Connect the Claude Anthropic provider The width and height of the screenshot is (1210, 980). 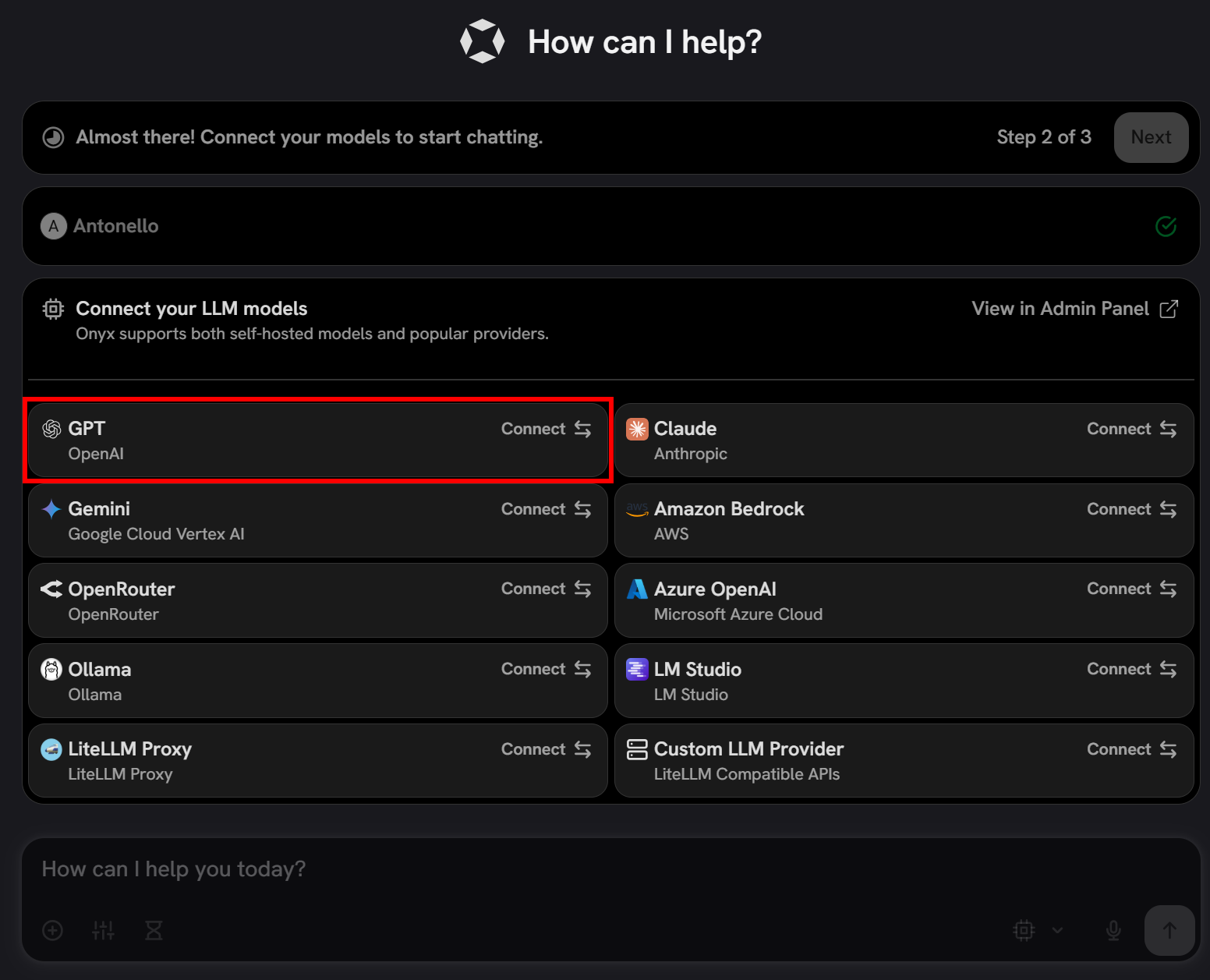[x=1132, y=429]
